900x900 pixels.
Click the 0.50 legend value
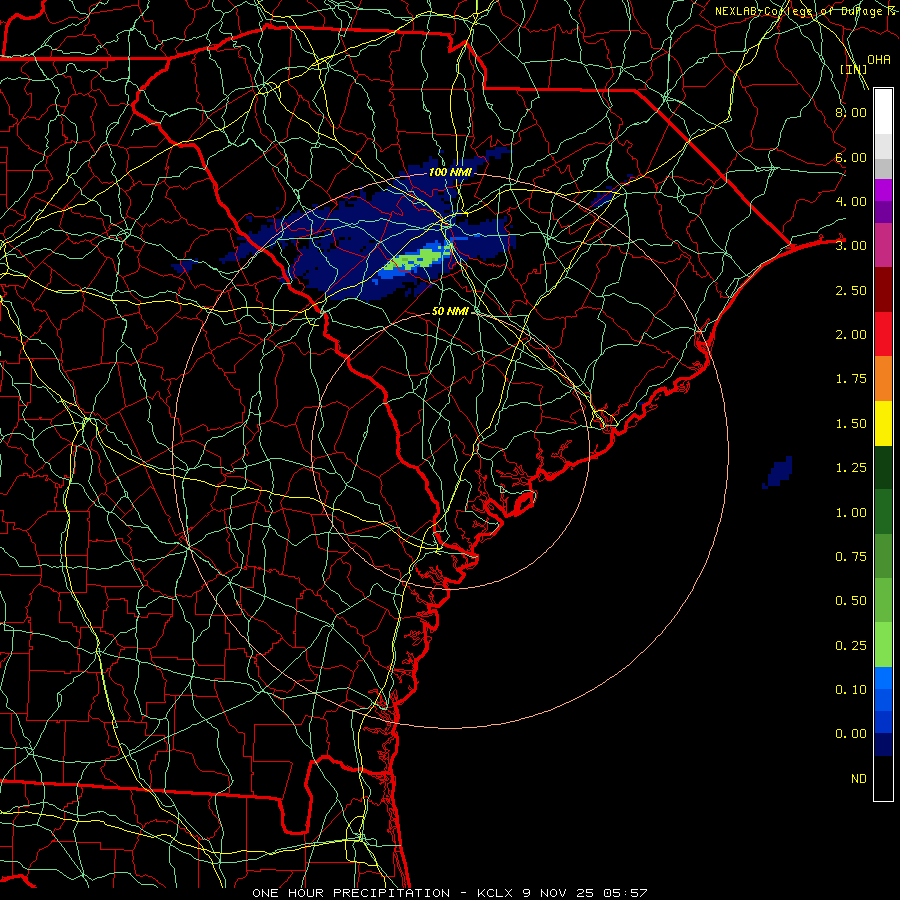click(x=851, y=601)
